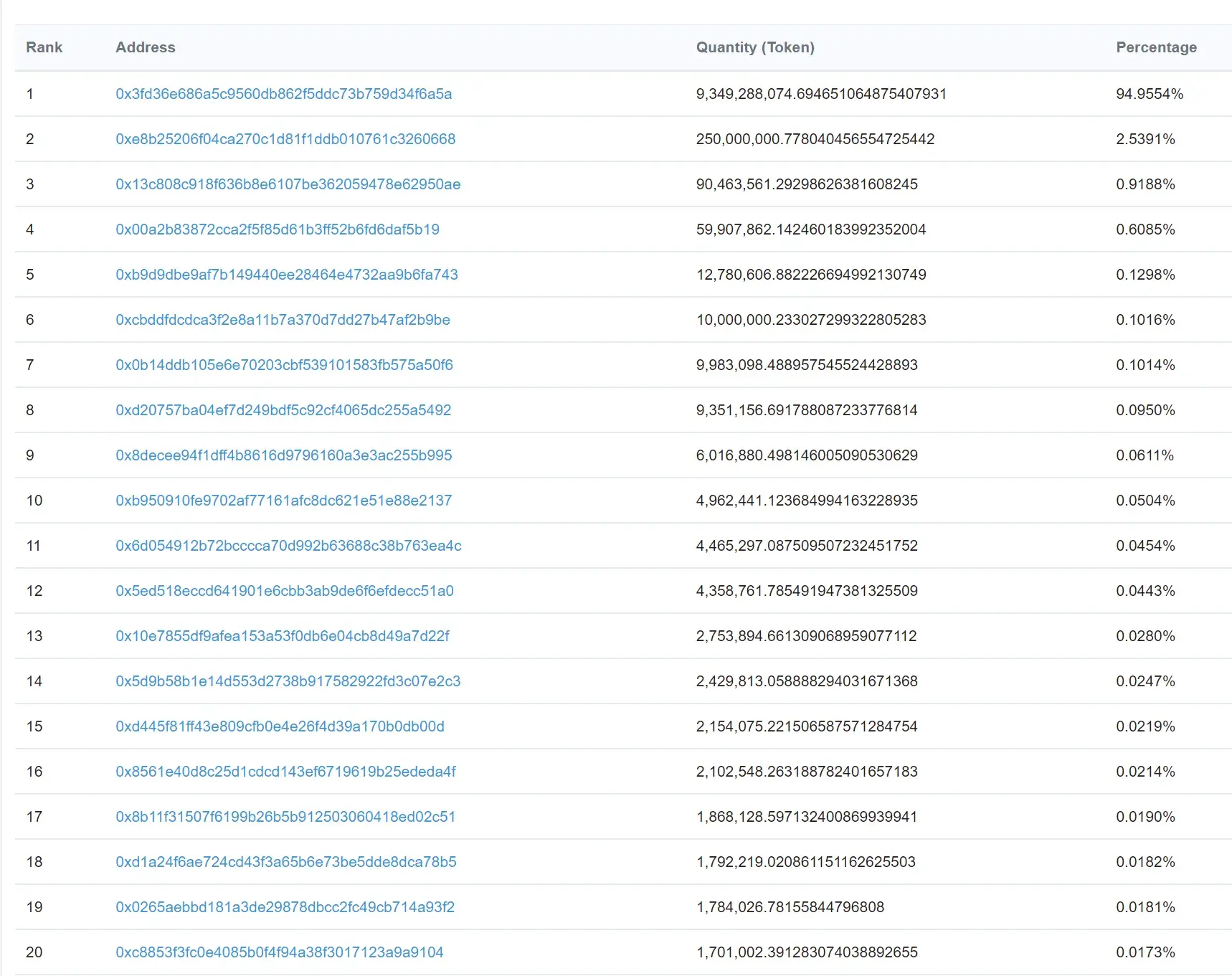Select quantity 9,349,288,074.694651064875407931
1232x976 pixels.
pyautogui.click(x=821, y=94)
